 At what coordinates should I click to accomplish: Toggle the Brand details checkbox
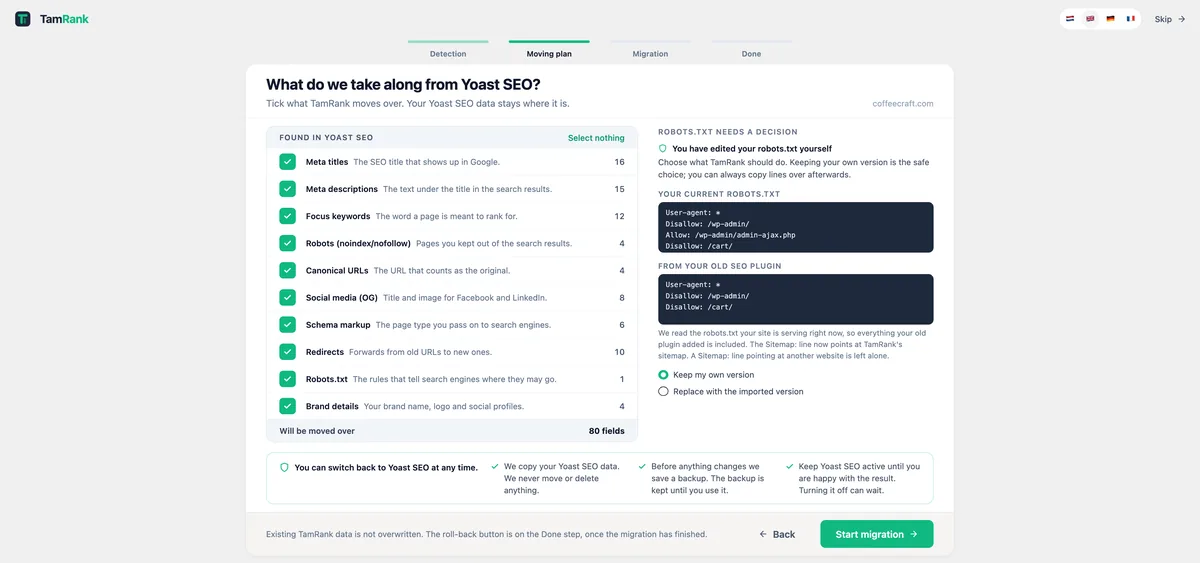click(288, 406)
